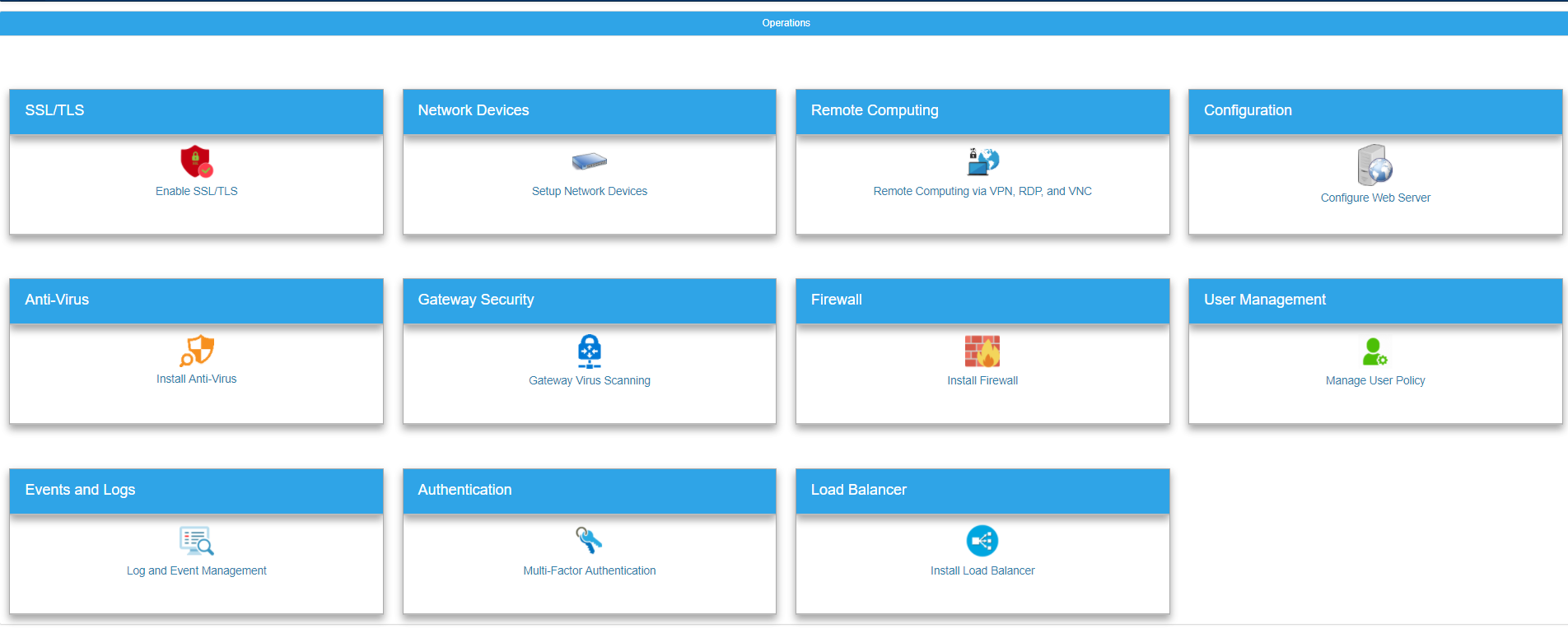The image size is (1568, 633).
Task: Click the SSL/TLS card heading
Action: (196, 111)
